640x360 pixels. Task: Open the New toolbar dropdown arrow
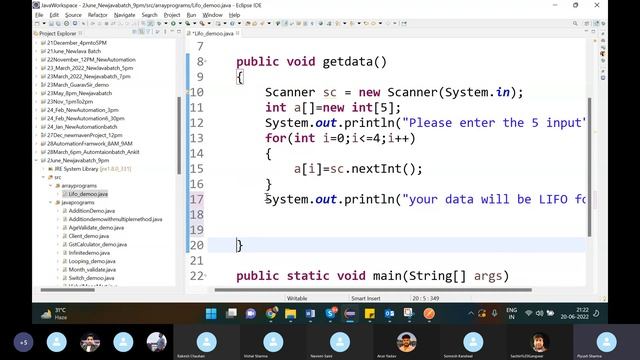pyautogui.click(x=44, y=24)
